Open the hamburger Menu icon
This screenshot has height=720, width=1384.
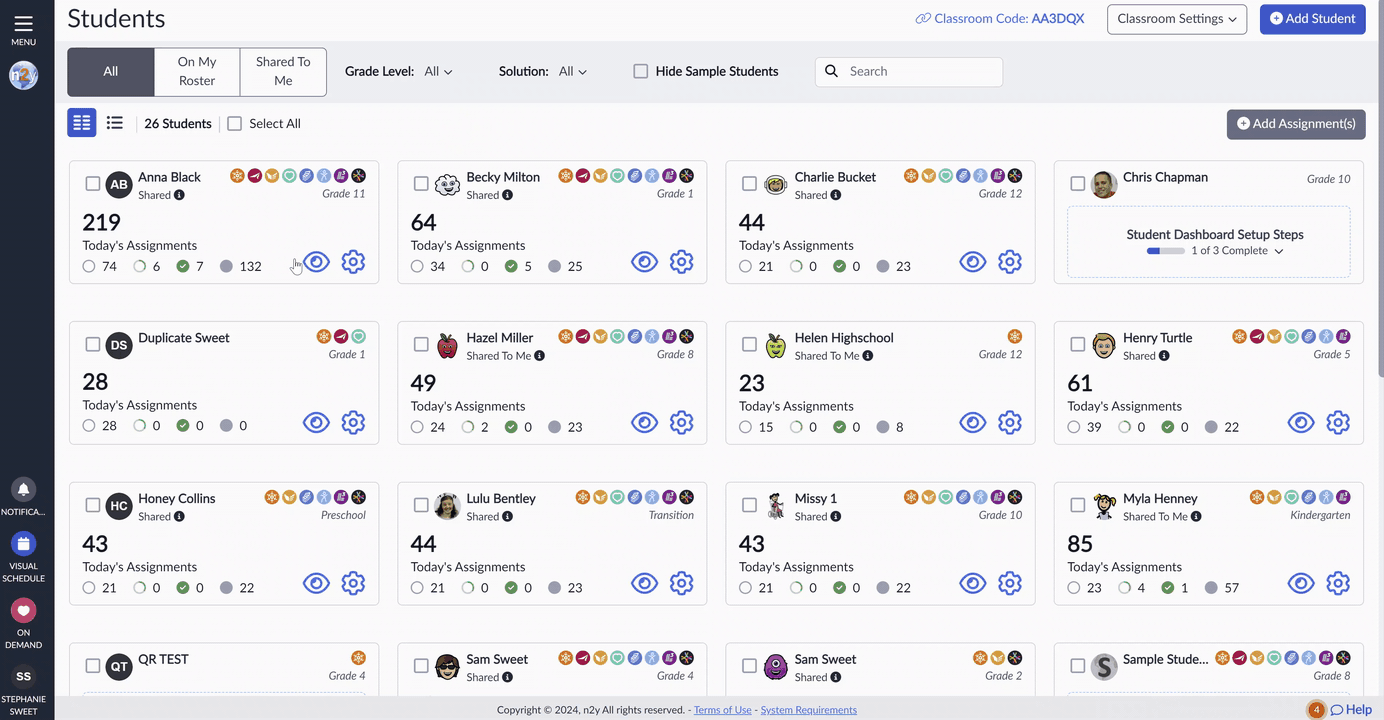pyautogui.click(x=23, y=24)
